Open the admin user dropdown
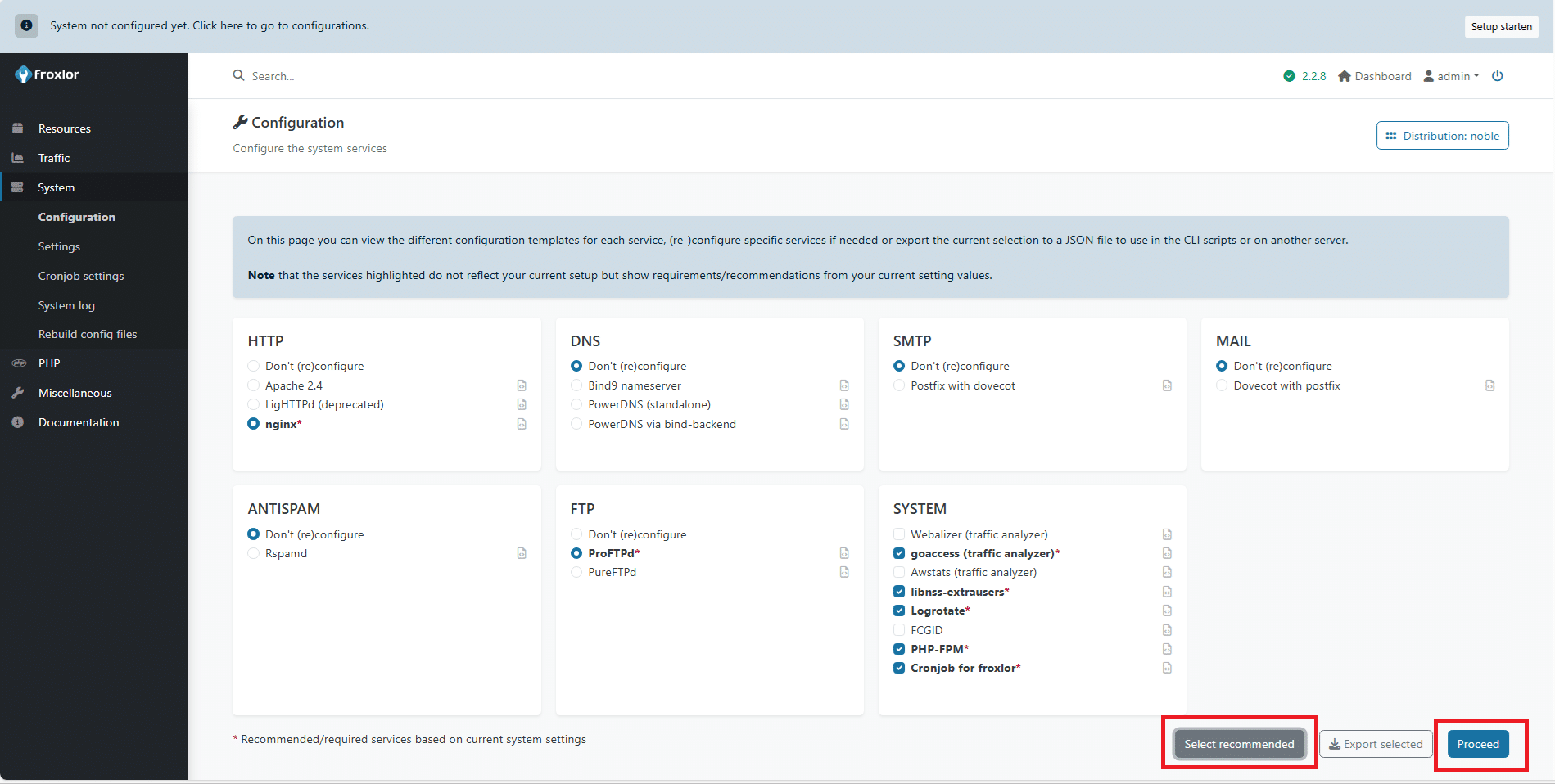The width and height of the screenshot is (1555, 784). (x=1452, y=76)
